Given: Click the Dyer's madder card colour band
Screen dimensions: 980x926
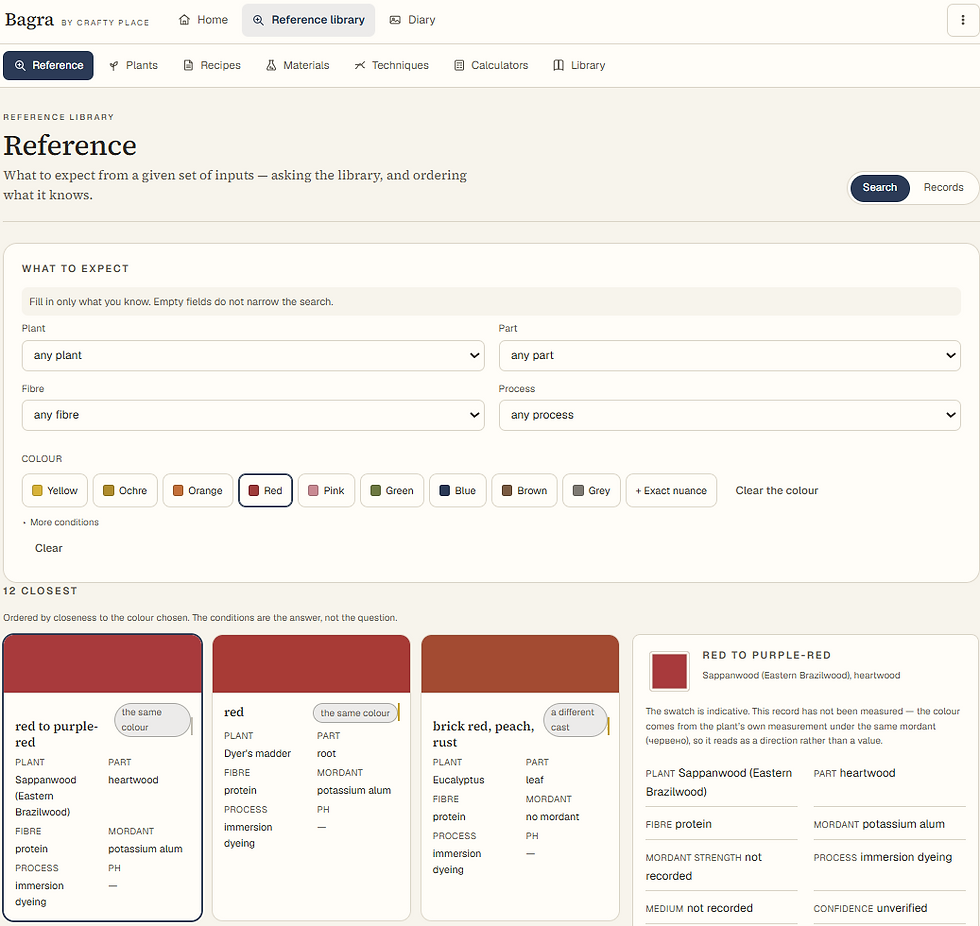Looking at the screenshot, I should point(311,664).
